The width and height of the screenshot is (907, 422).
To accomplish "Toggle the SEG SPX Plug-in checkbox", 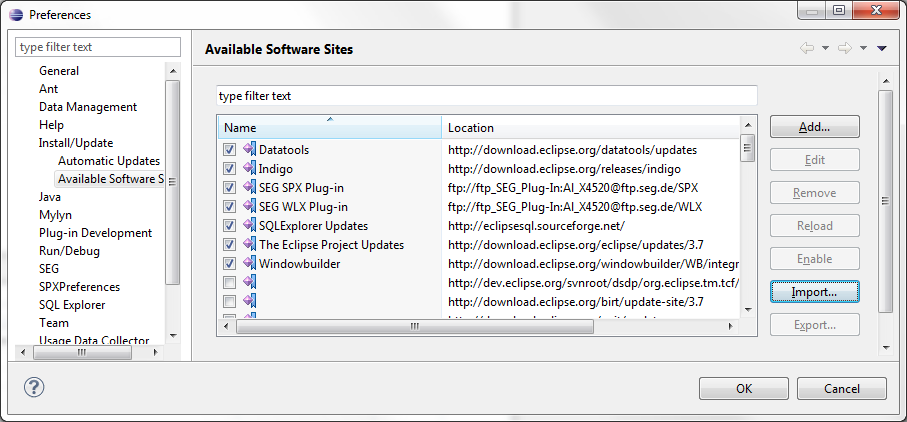I will pos(230,188).
